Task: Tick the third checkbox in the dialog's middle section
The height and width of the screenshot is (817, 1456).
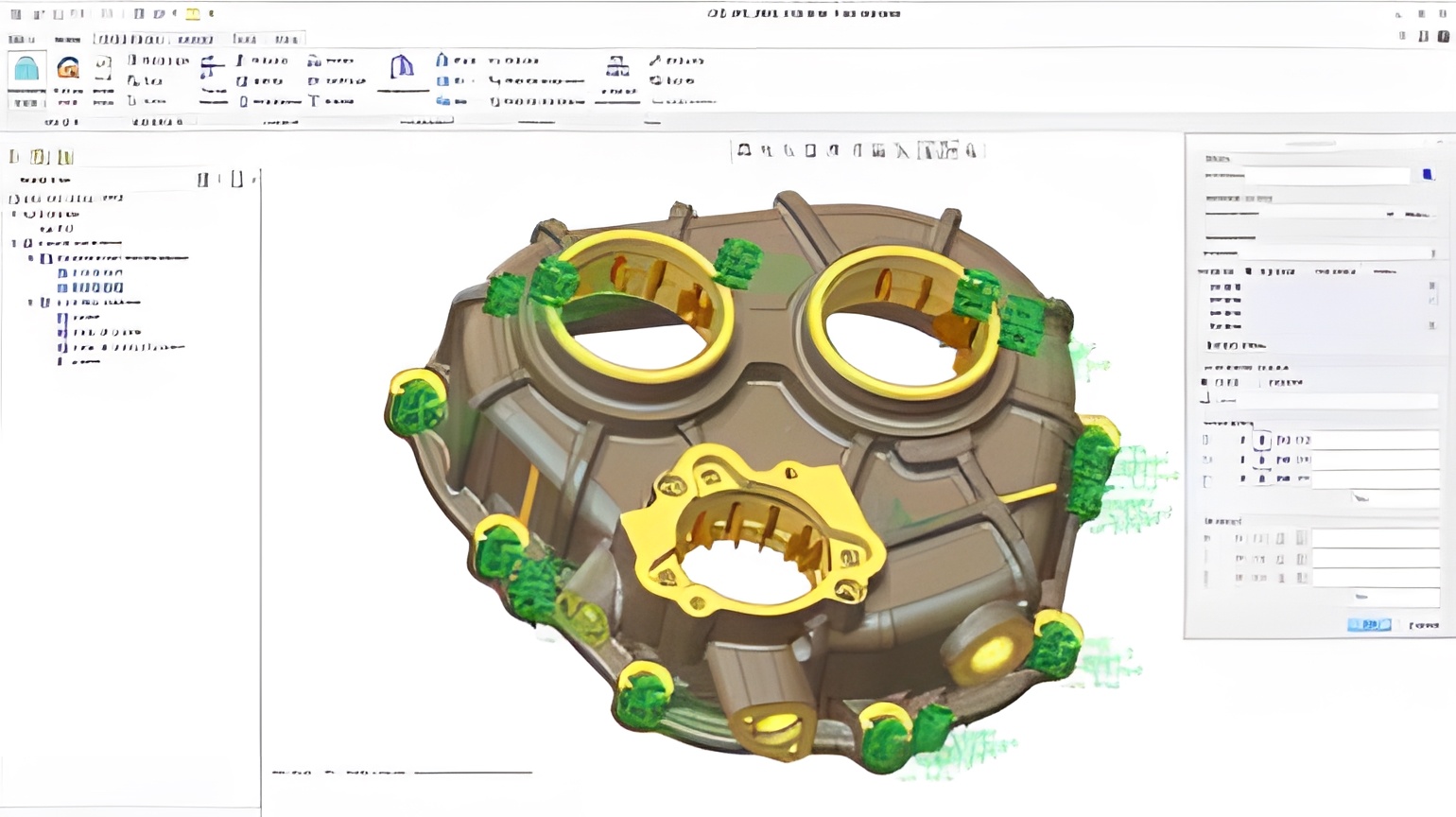Action: [1207, 480]
